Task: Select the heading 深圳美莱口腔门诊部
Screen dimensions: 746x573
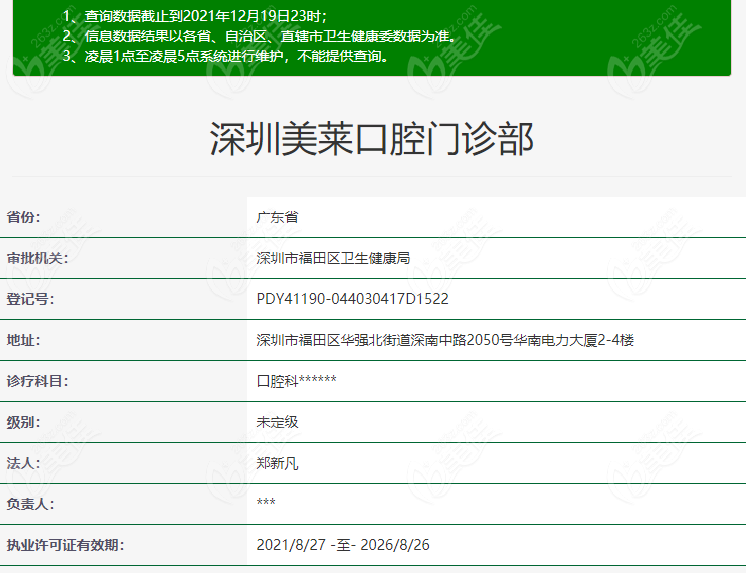Action: coord(372,139)
